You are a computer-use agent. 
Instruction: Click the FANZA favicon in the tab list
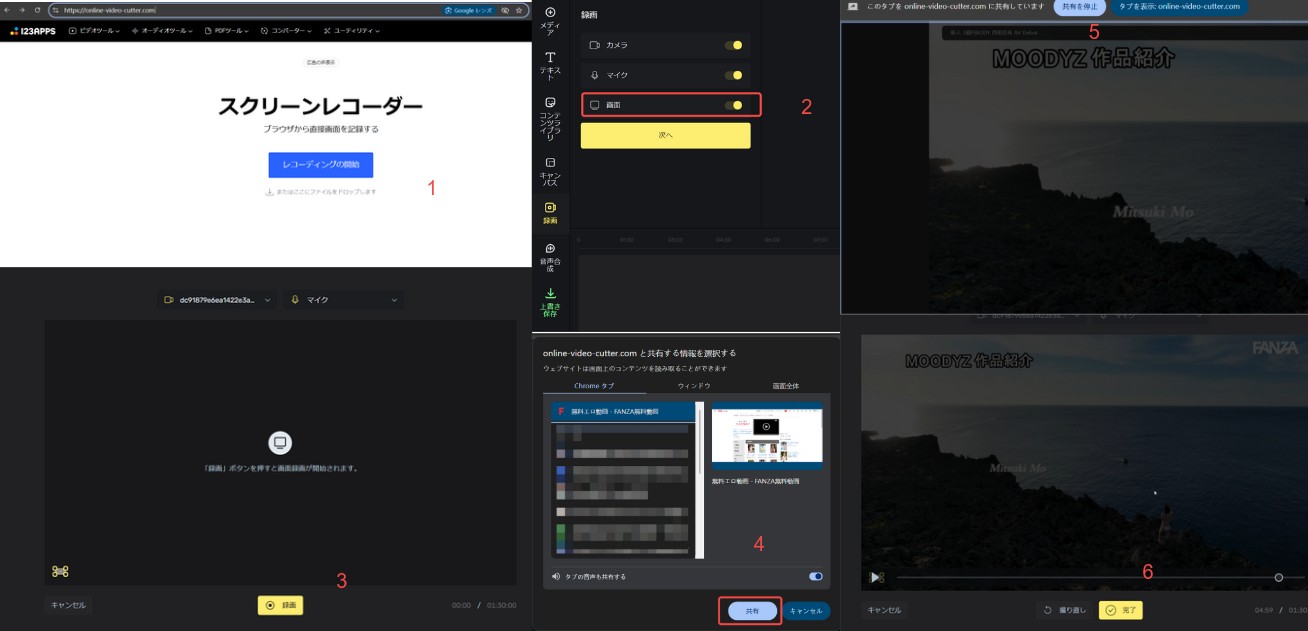coord(562,411)
